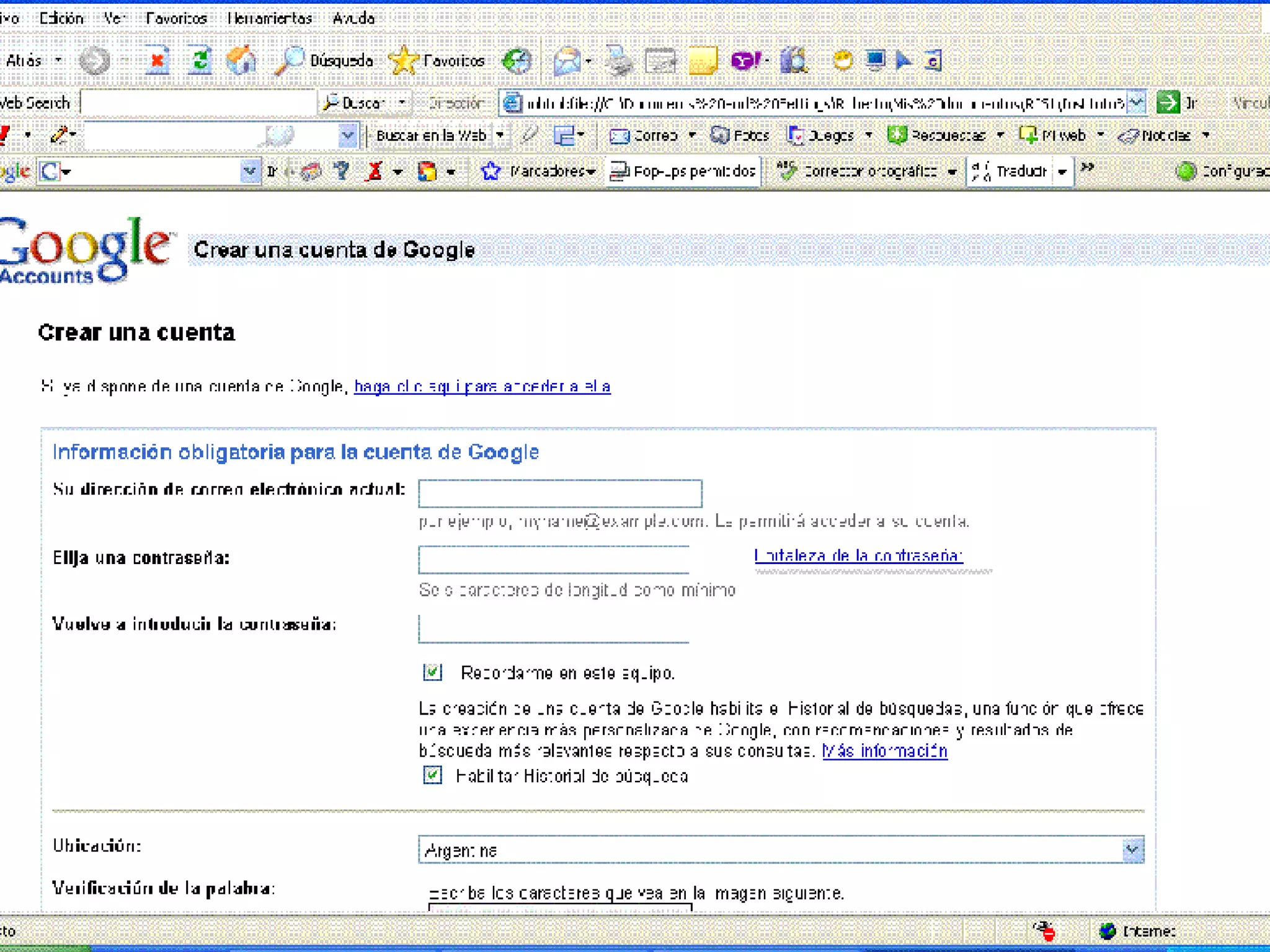This screenshot has height=952, width=1270.
Task: Open the Herramientas menu
Action: coord(270,18)
